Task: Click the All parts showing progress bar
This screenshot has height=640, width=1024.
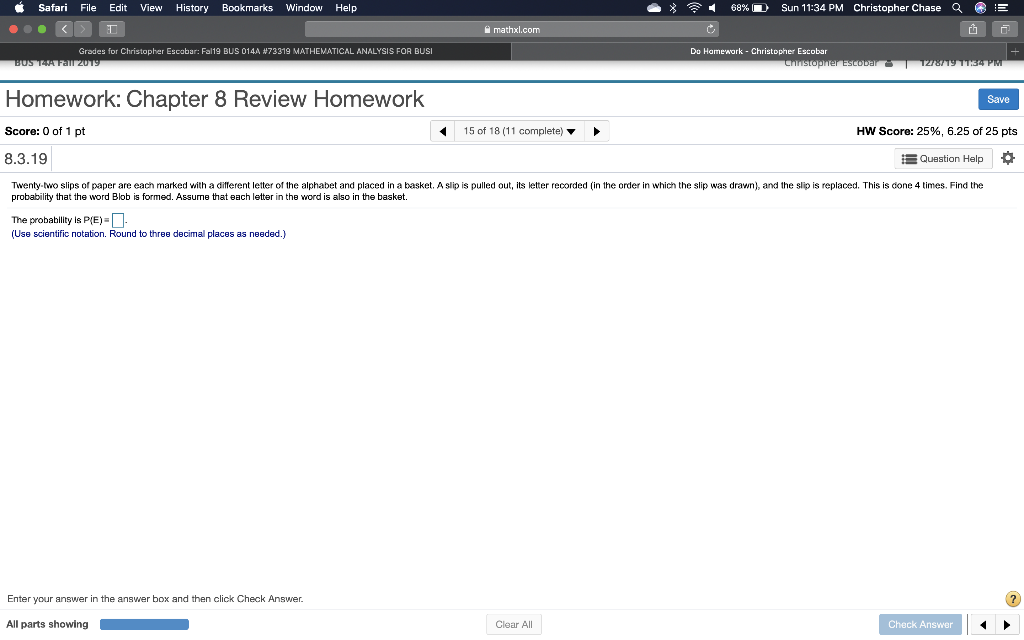Action: click(144, 623)
